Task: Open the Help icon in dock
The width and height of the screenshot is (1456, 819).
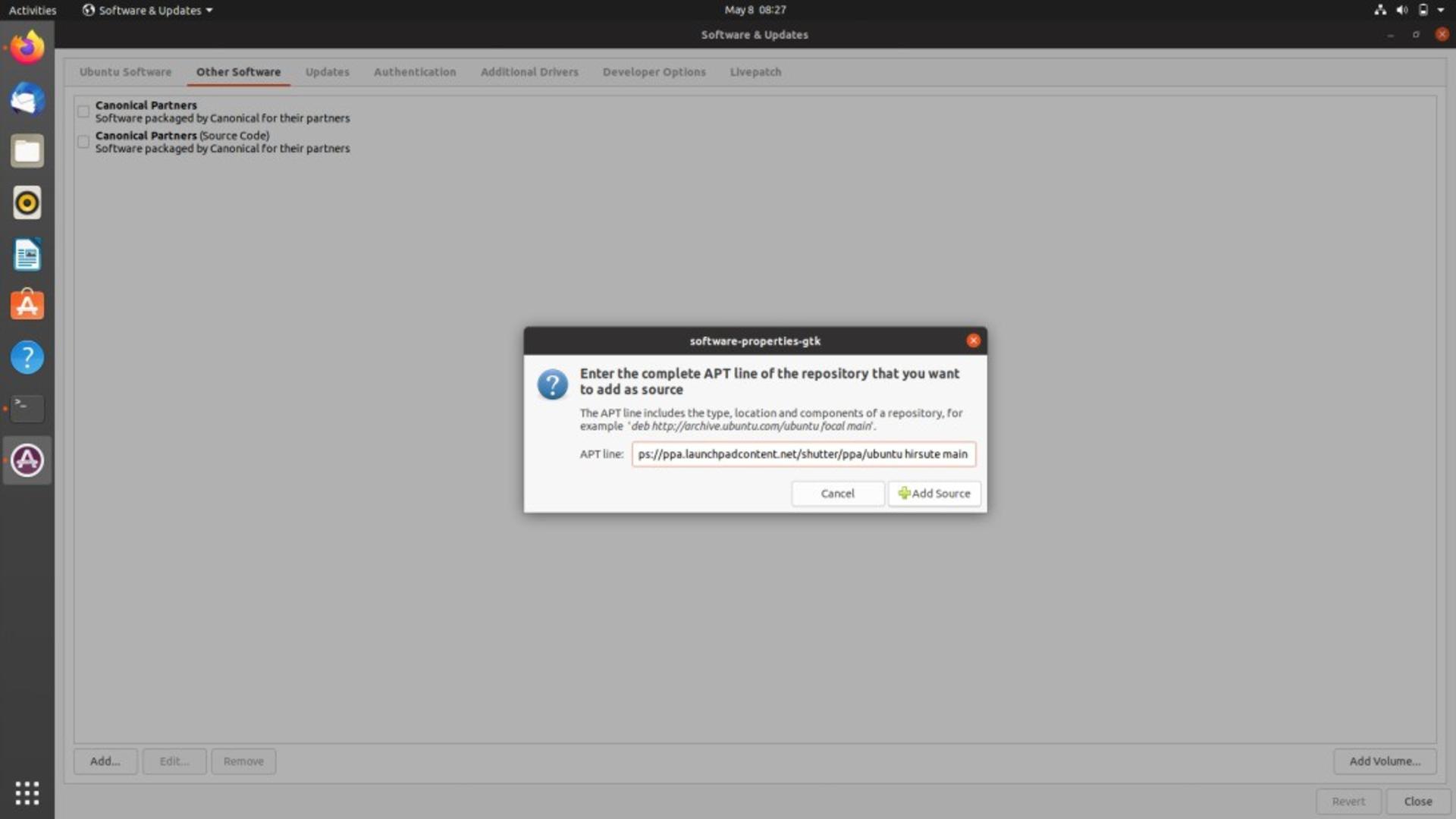Action: pyautogui.click(x=27, y=357)
